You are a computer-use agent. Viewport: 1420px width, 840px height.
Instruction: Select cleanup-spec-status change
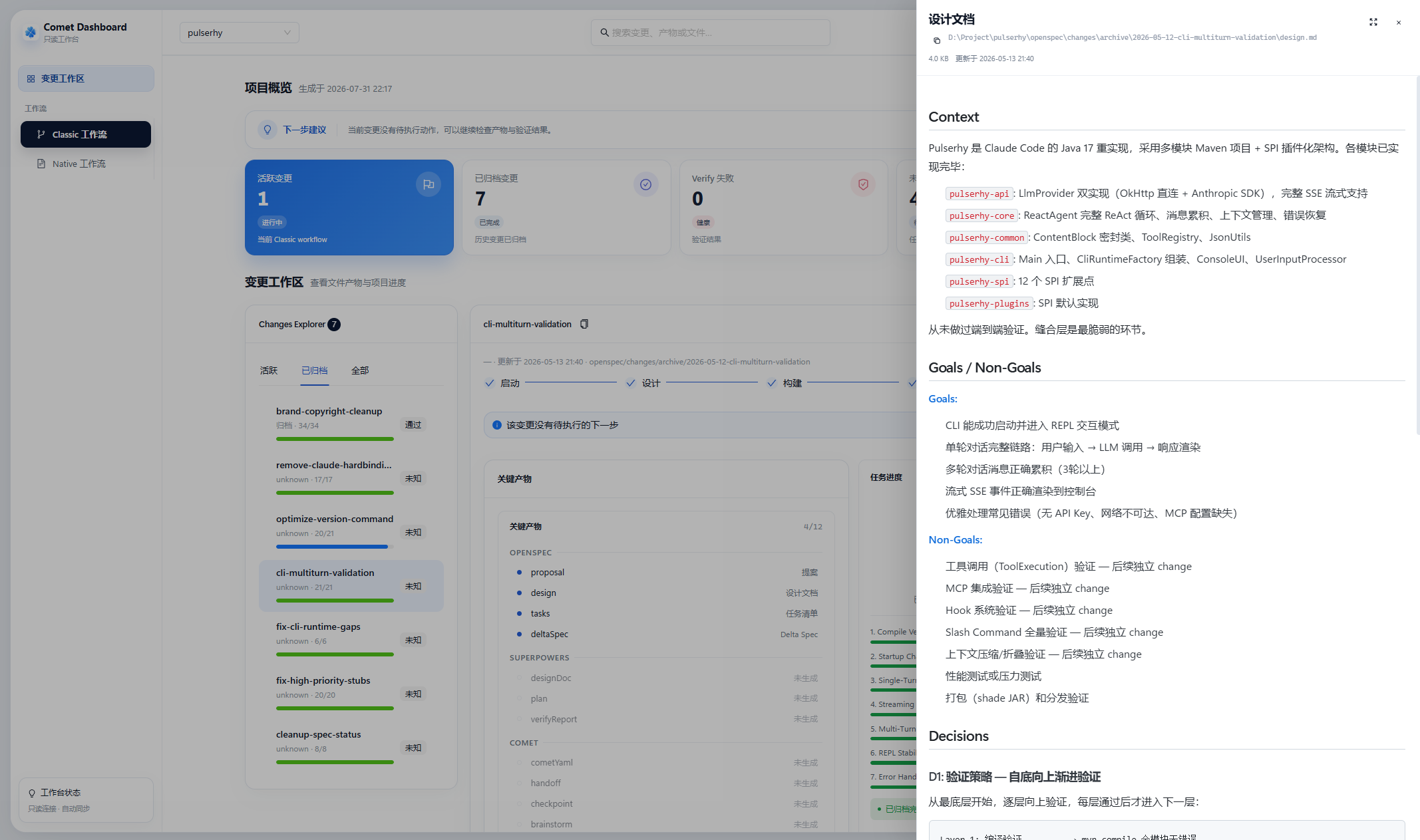pos(351,746)
